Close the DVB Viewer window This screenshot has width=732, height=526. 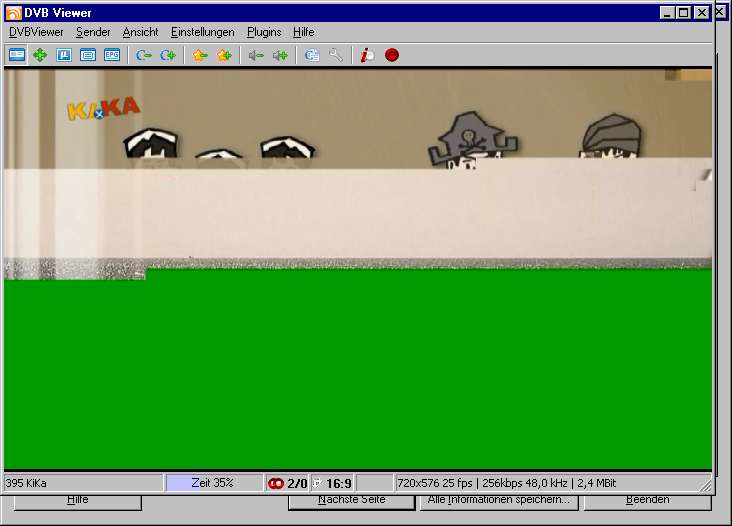(702, 13)
